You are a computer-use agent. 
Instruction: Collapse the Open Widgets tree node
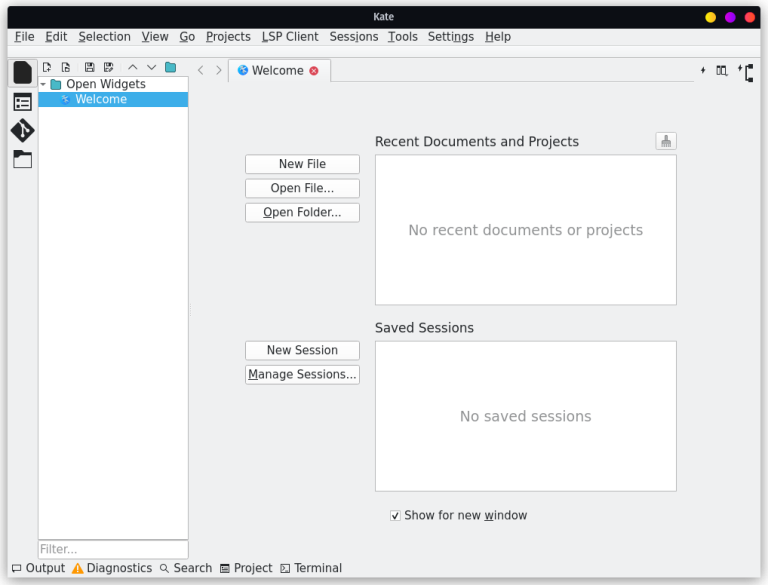(43, 84)
